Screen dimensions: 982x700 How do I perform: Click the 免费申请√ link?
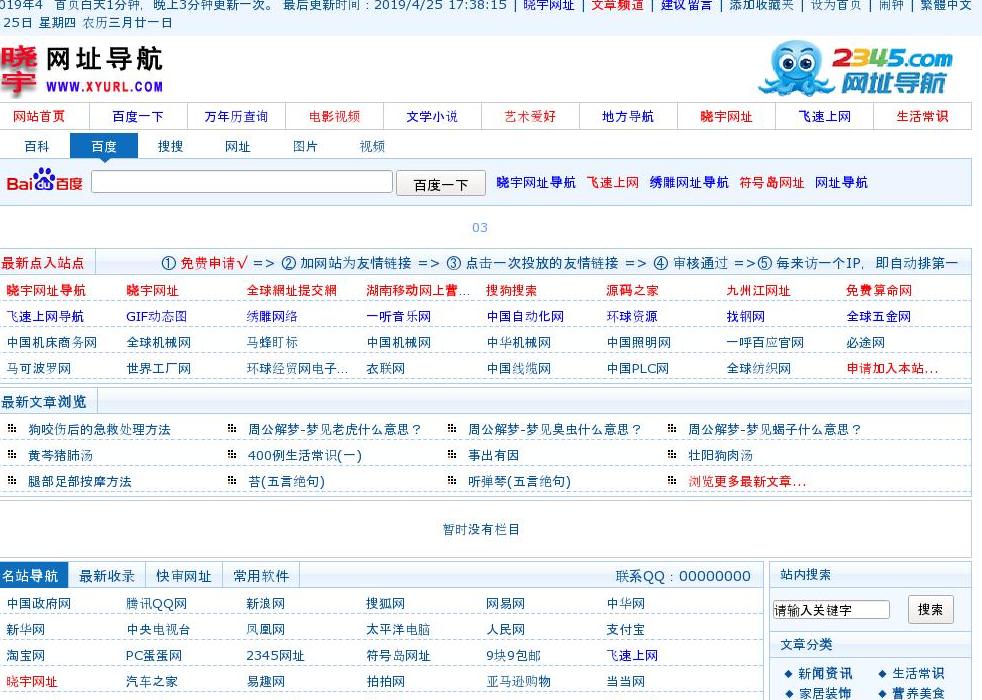[x=214, y=263]
